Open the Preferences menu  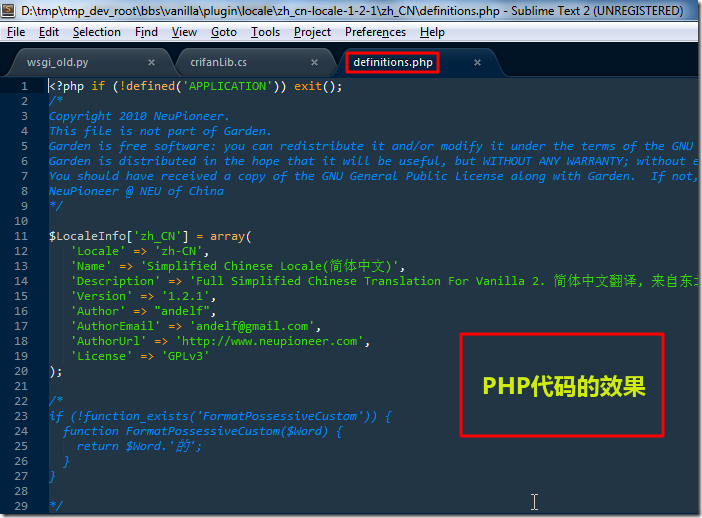pos(375,32)
